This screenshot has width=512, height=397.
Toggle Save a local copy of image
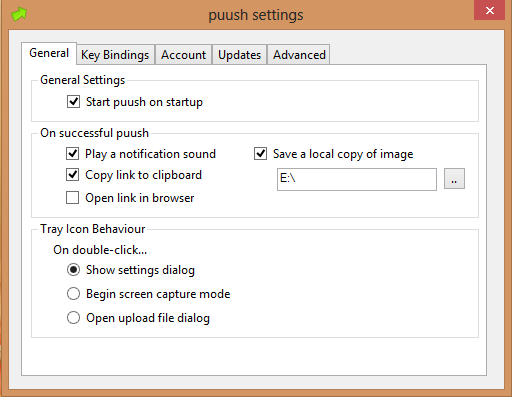[x=260, y=154]
